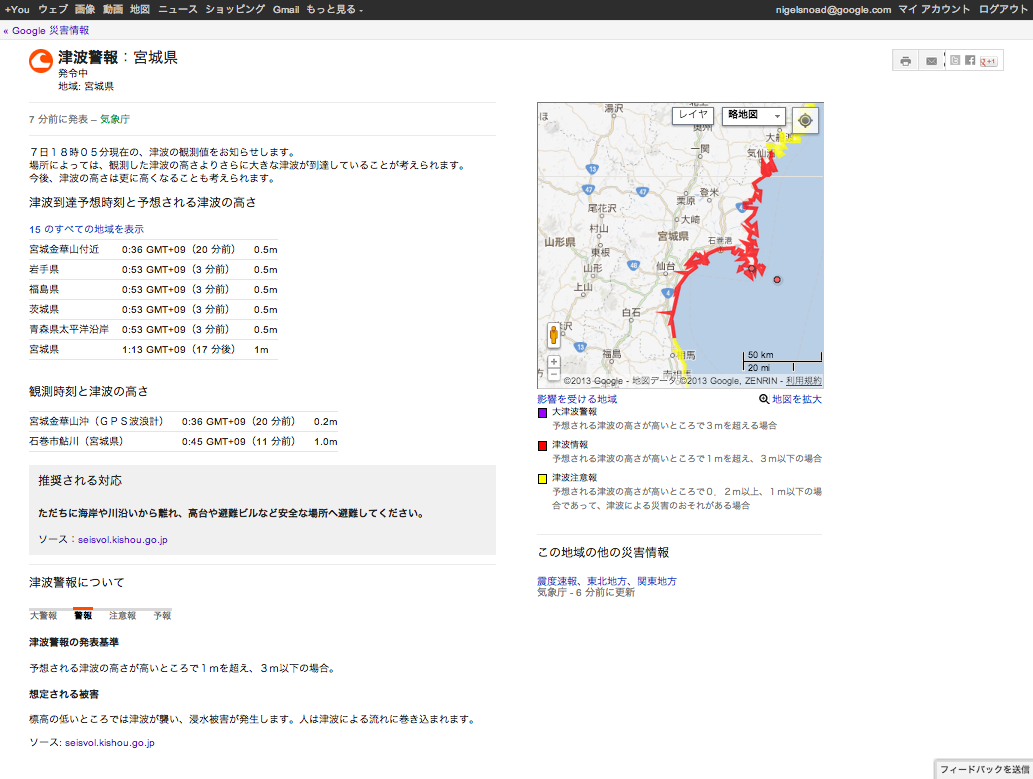Zoom in the map with plus button
Image resolution: width=1033 pixels, height=779 pixels.
click(x=553, y=361)
